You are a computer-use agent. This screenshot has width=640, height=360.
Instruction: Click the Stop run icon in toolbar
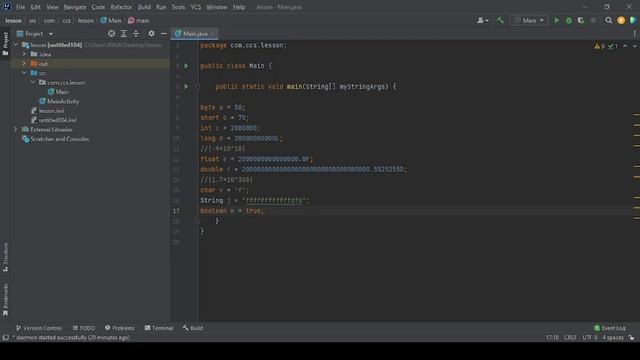click(593, 20)
